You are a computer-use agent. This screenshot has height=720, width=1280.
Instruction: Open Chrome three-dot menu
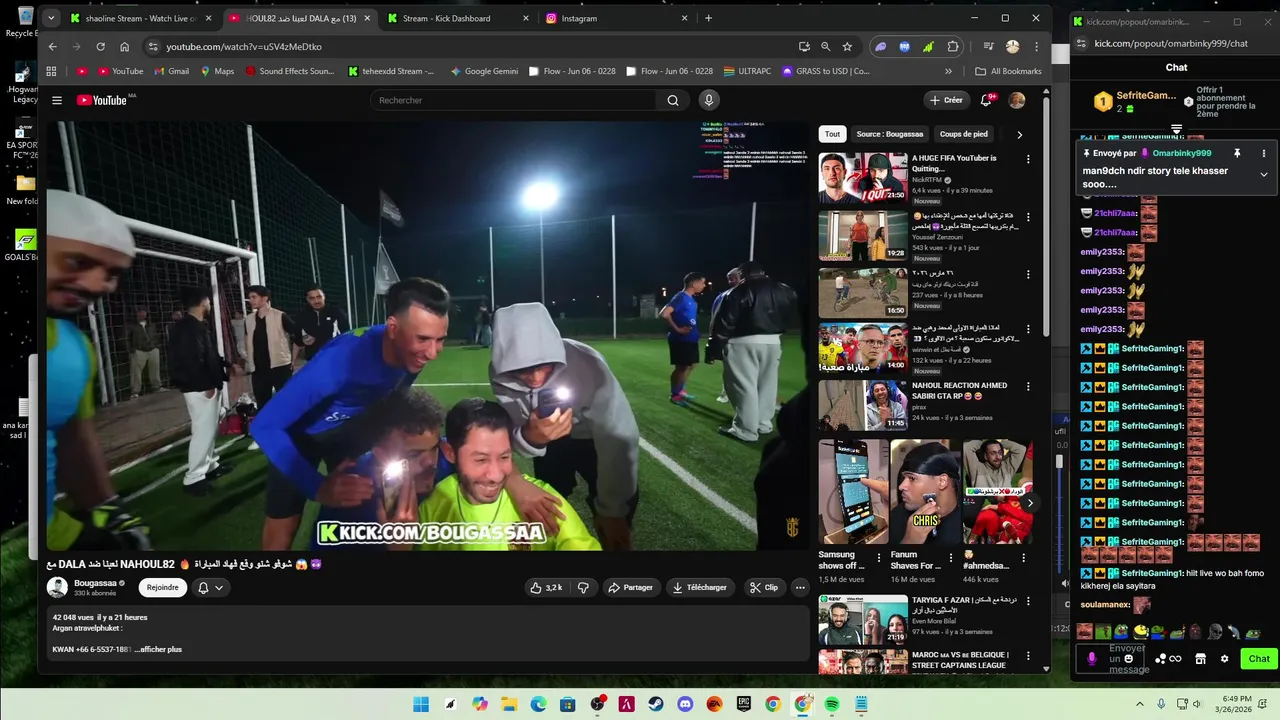click(x=1037, y=46)
